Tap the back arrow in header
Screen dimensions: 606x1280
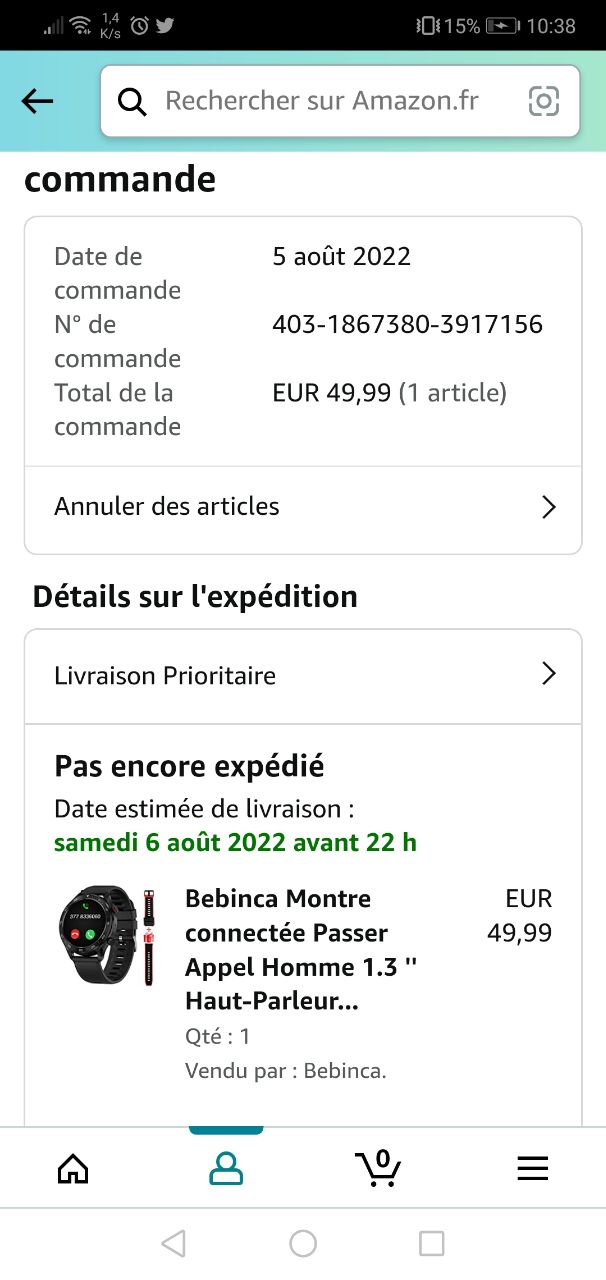point(37,101)
